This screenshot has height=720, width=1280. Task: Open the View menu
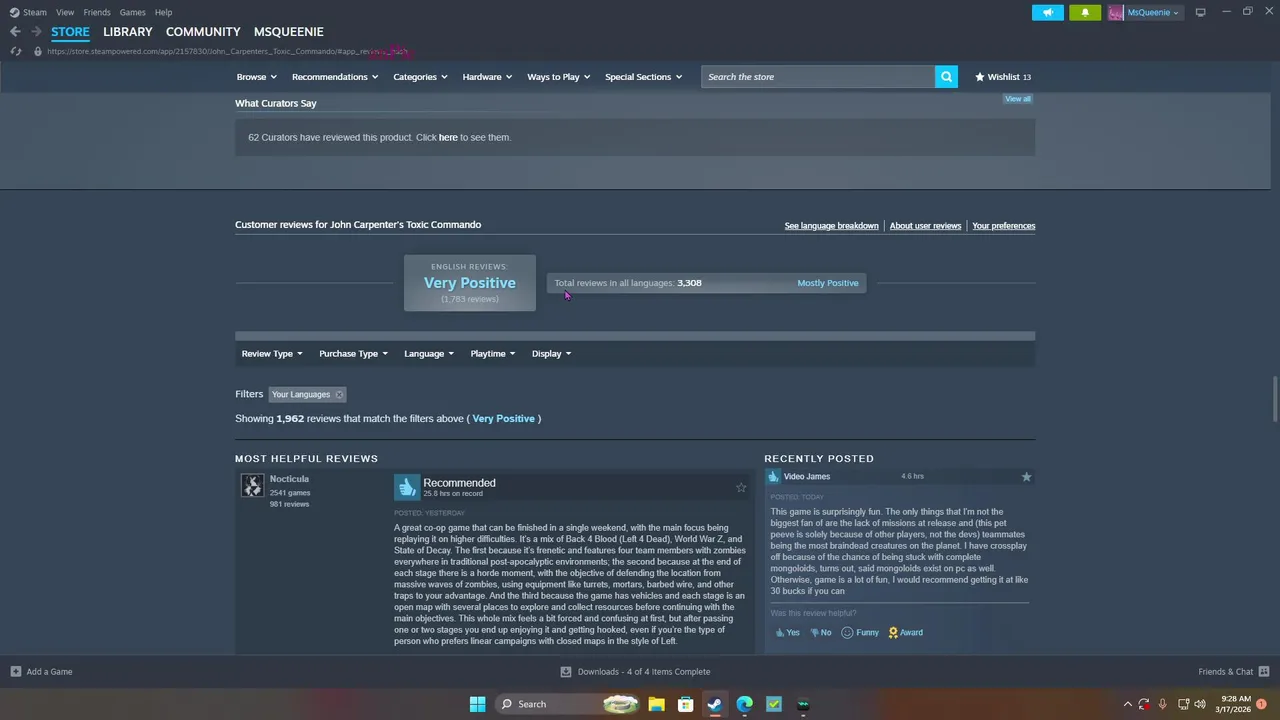[x=65, y=12]
